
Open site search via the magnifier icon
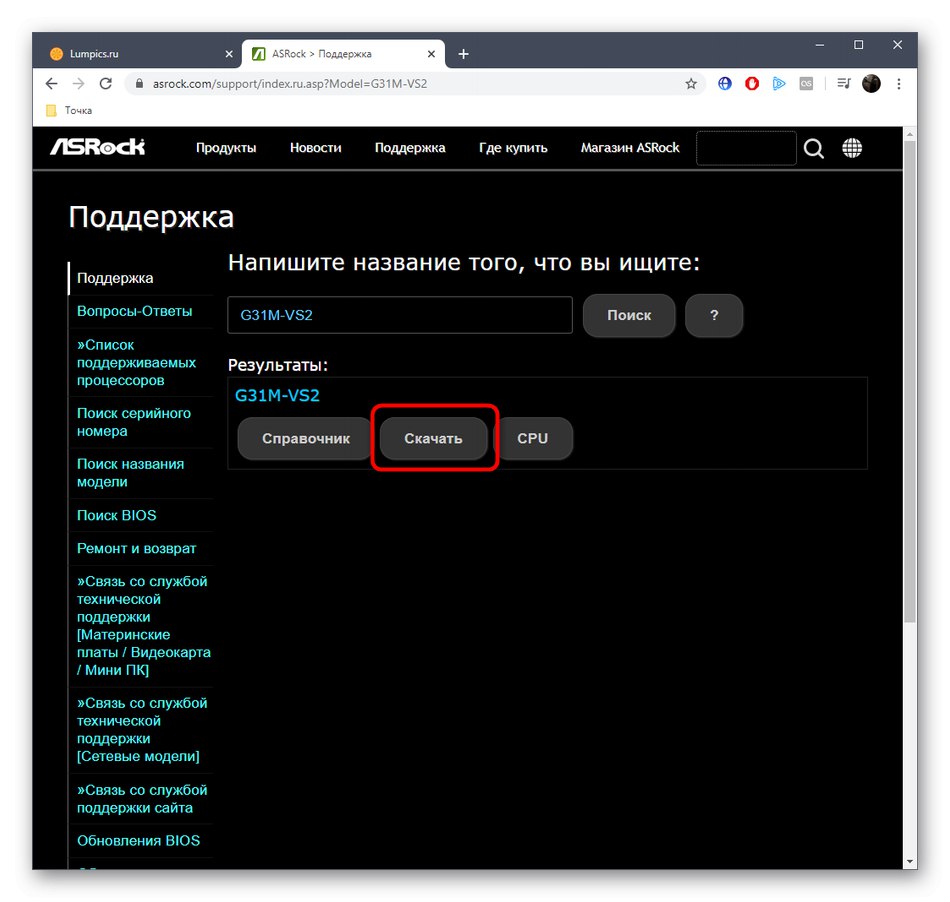point(814,148)
